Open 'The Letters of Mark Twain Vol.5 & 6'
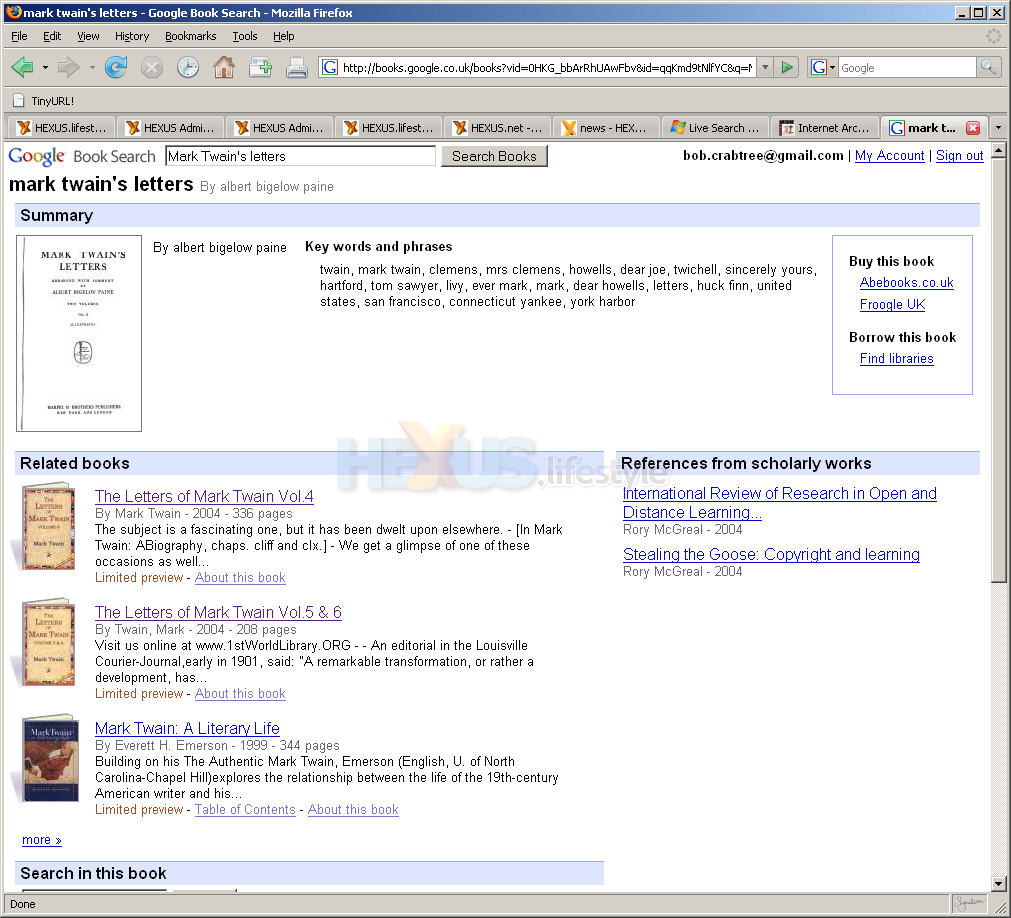Viewport: 1011px width, 918px height. (218, 612)
